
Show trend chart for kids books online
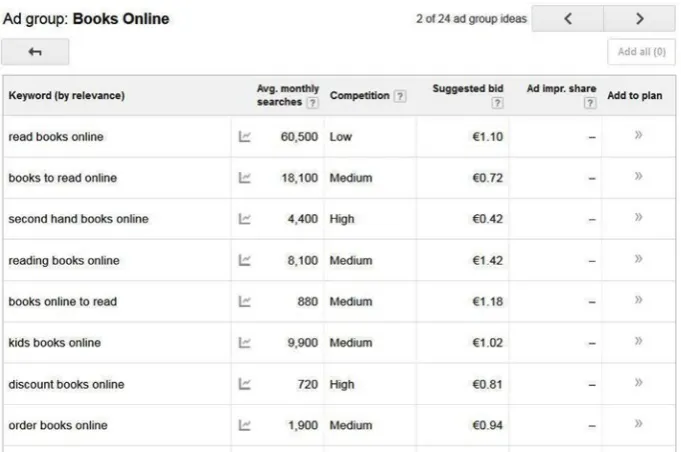[x=245, y=343]
